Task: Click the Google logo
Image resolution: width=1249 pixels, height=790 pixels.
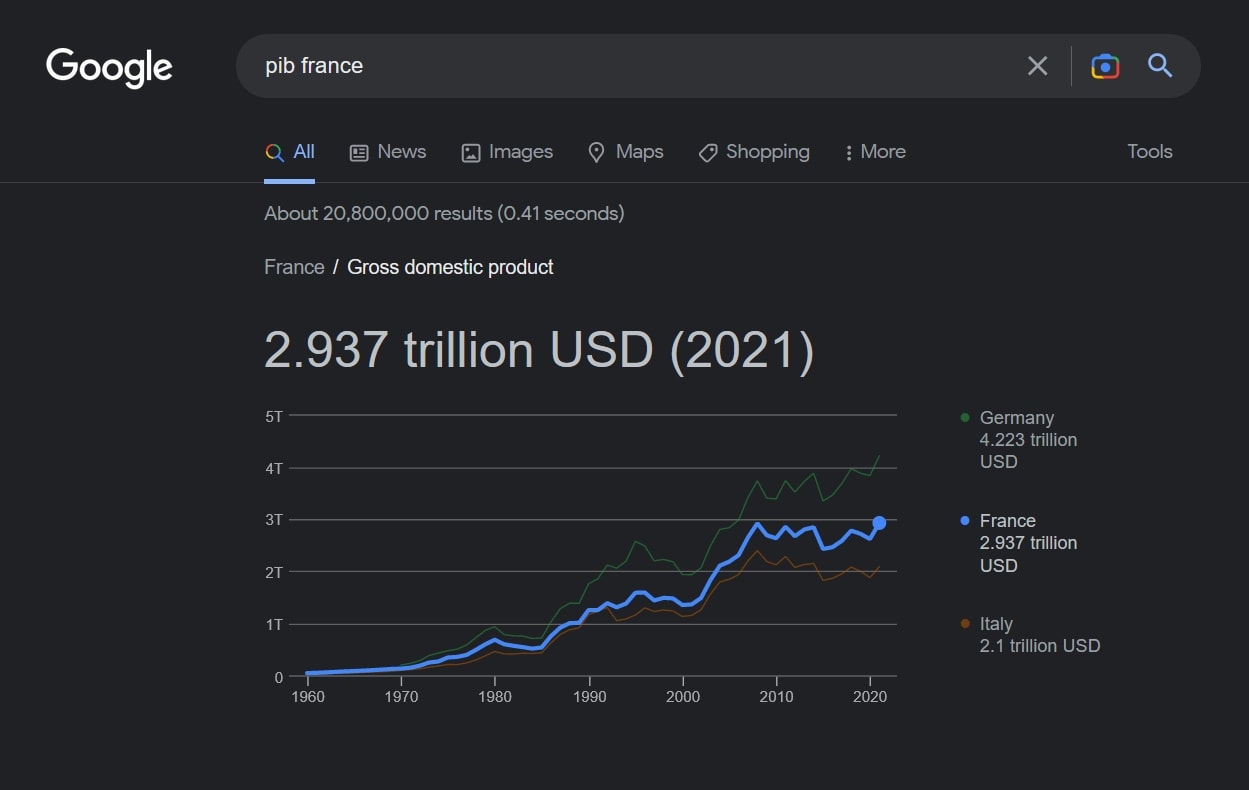Action: tap(109, 67)
